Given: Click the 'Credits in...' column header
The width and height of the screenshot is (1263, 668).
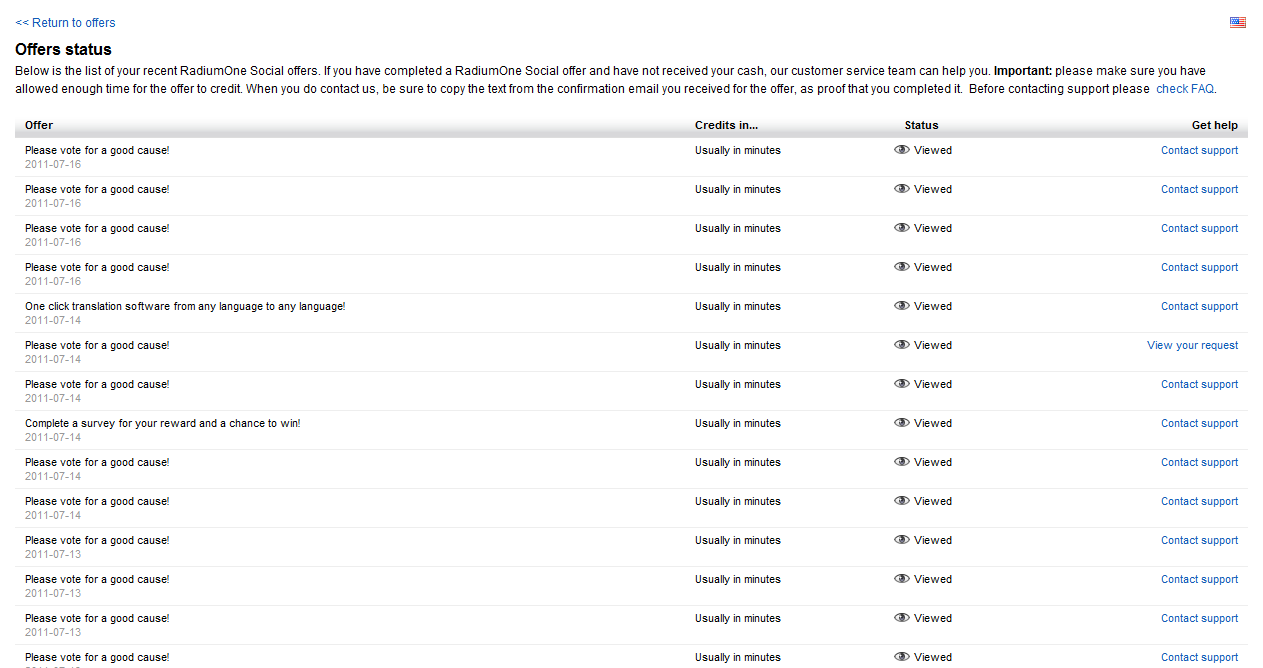Looking at the screenshot, I should click(726, 125).
